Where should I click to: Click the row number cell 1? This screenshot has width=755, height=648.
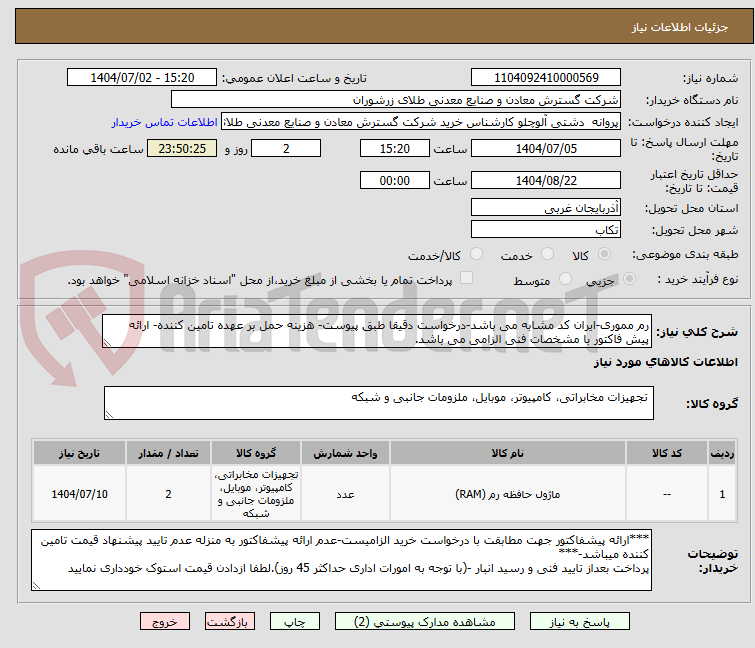722,494
